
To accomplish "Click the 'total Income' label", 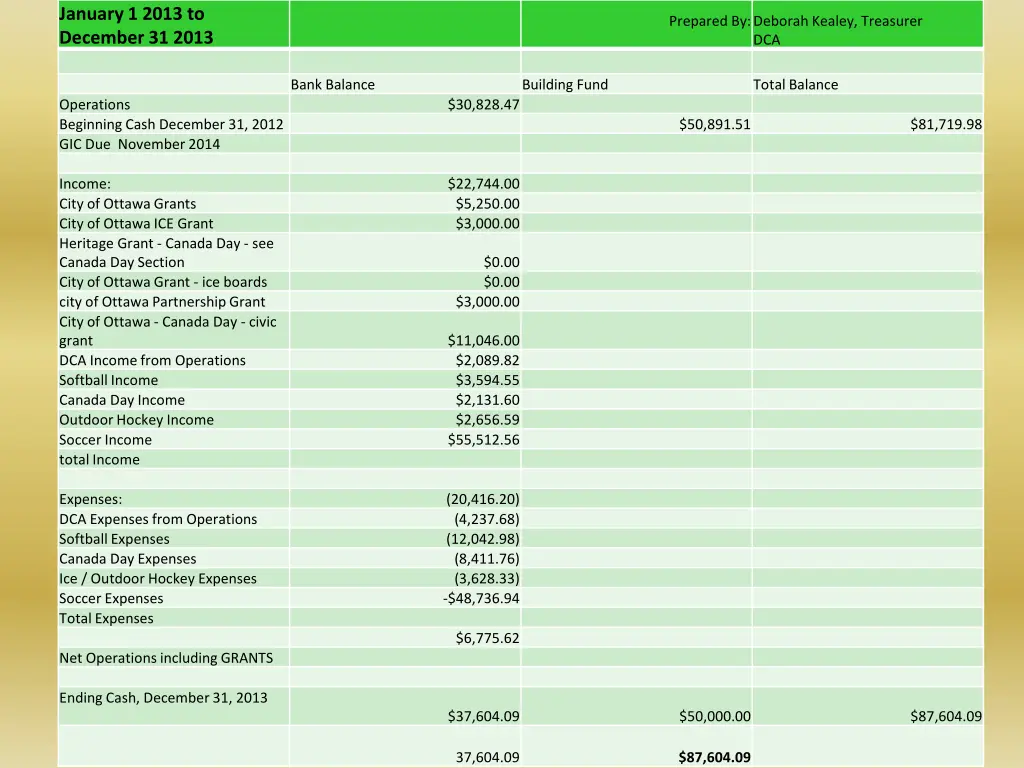I will tap(99, 460).
